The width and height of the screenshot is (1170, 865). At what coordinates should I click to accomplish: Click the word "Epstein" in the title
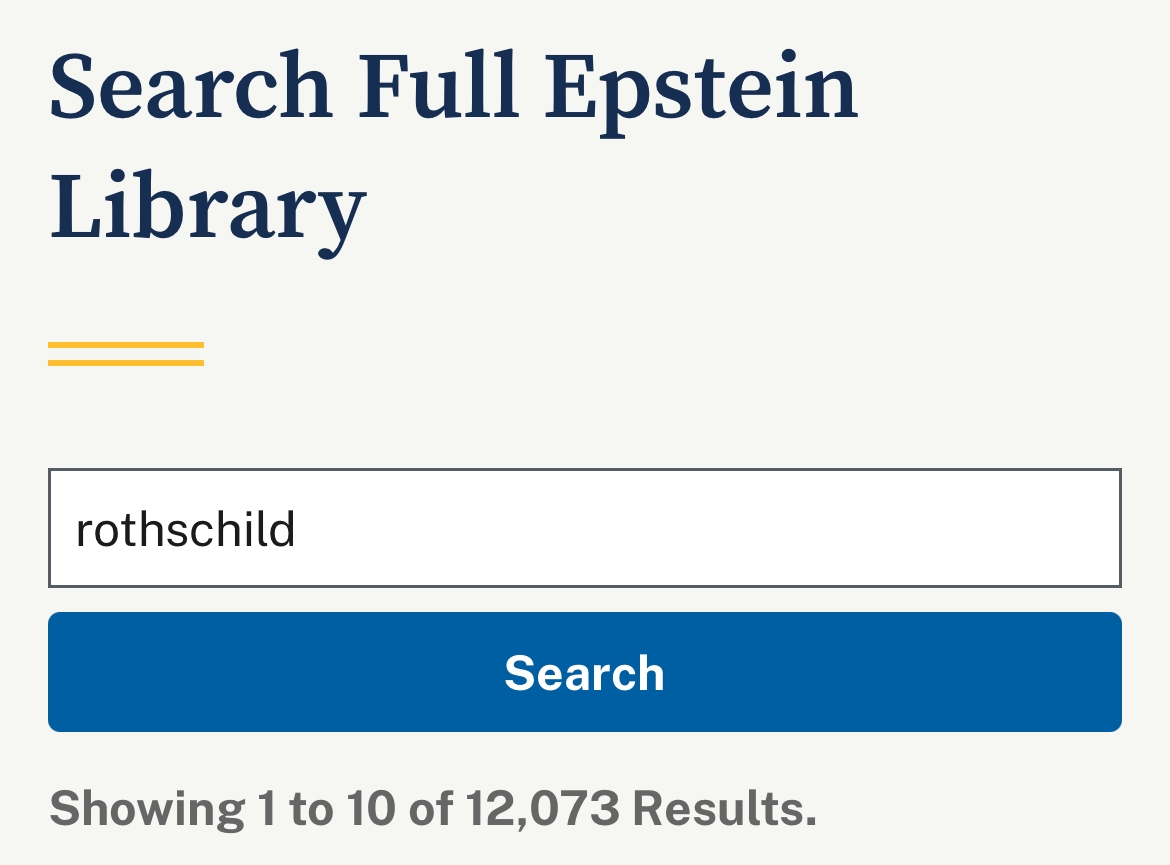(x=701, y=88)
